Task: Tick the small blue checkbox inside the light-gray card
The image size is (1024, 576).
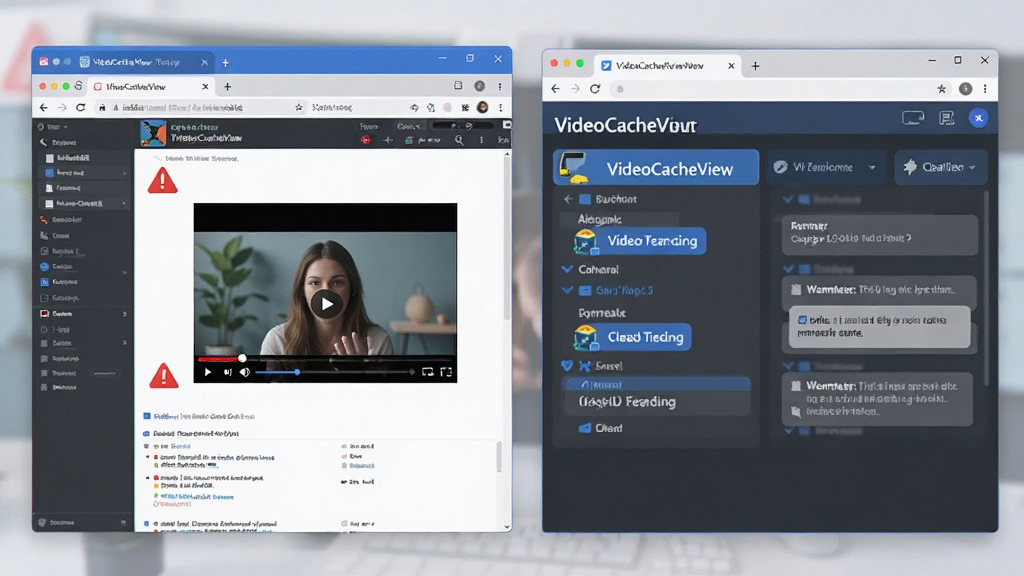Action: (x=802, y=320)
